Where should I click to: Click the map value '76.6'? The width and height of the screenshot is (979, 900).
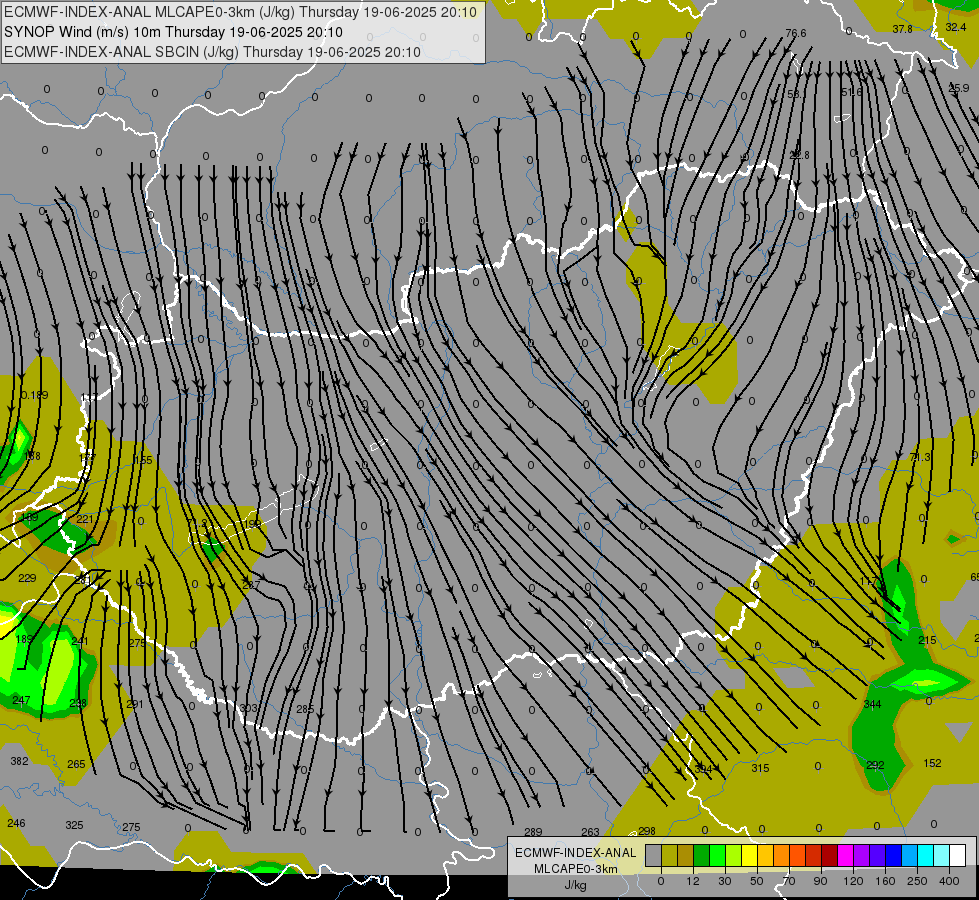coord(795,33)
